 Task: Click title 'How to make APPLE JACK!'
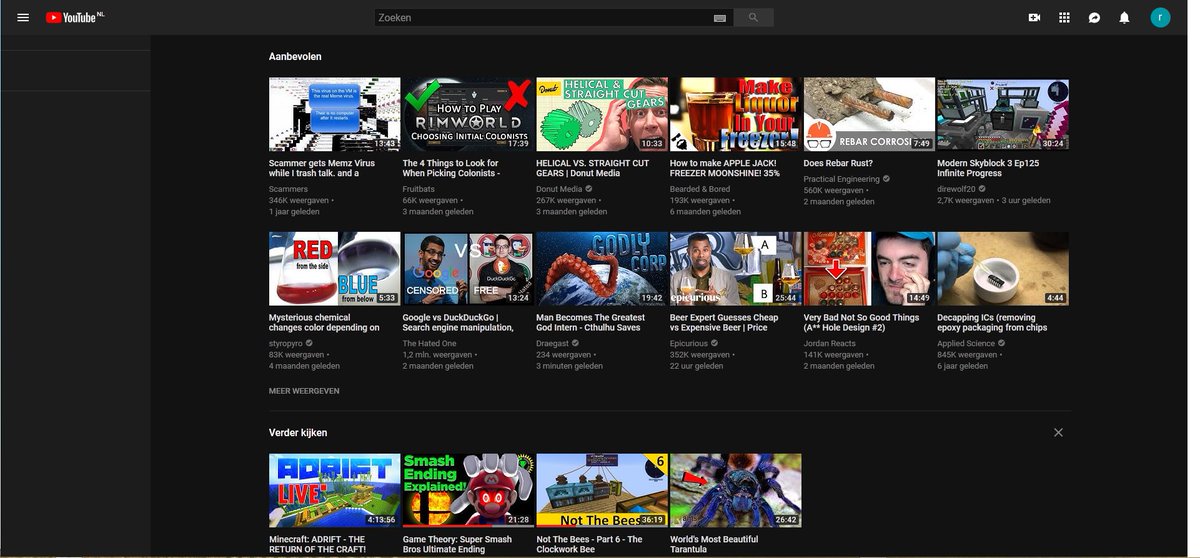pos(725,168)
